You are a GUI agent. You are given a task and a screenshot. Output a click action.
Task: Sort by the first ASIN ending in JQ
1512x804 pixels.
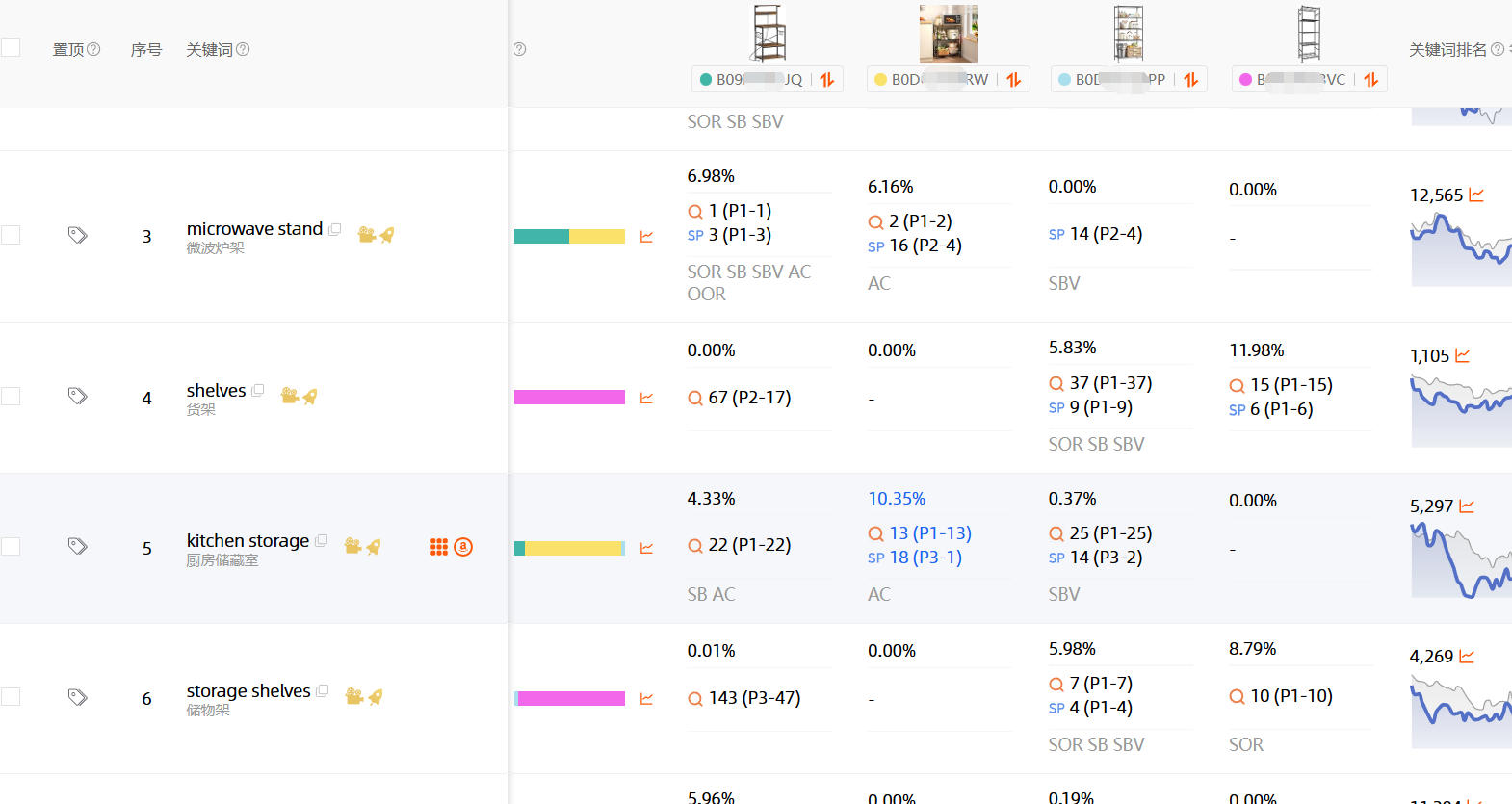pos(827,80)
